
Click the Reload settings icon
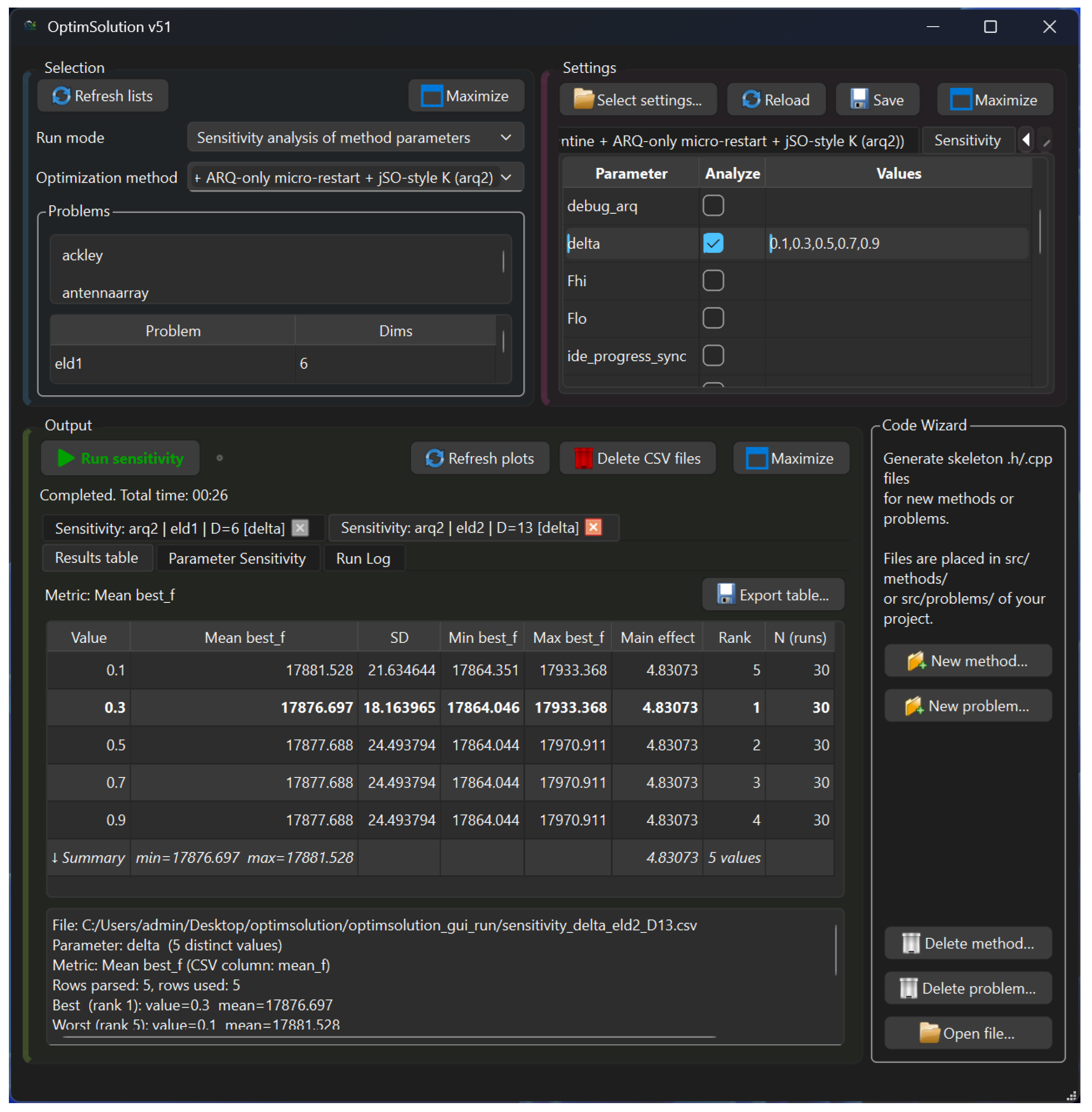pos(751,100)
